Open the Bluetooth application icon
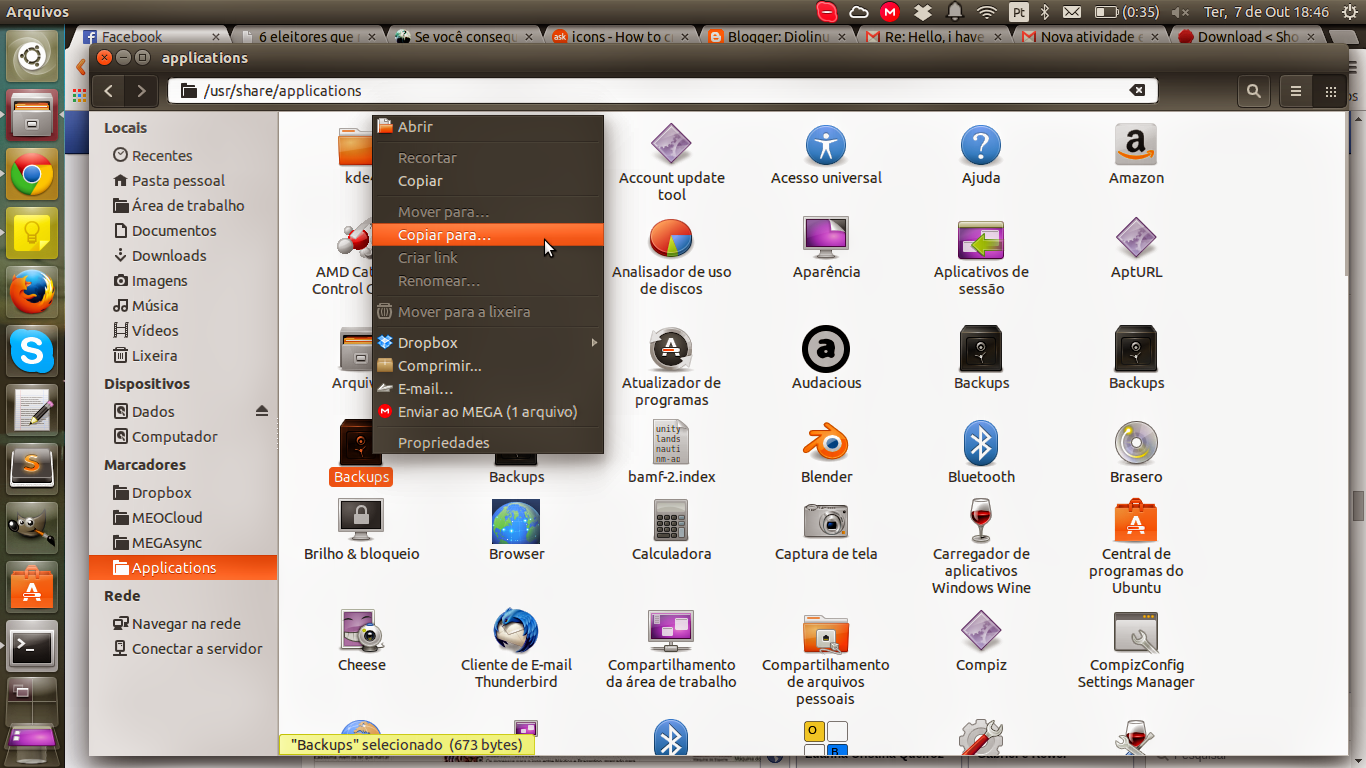The width and height of the screenshot is (1366, 768). click(x=981, y=443)
